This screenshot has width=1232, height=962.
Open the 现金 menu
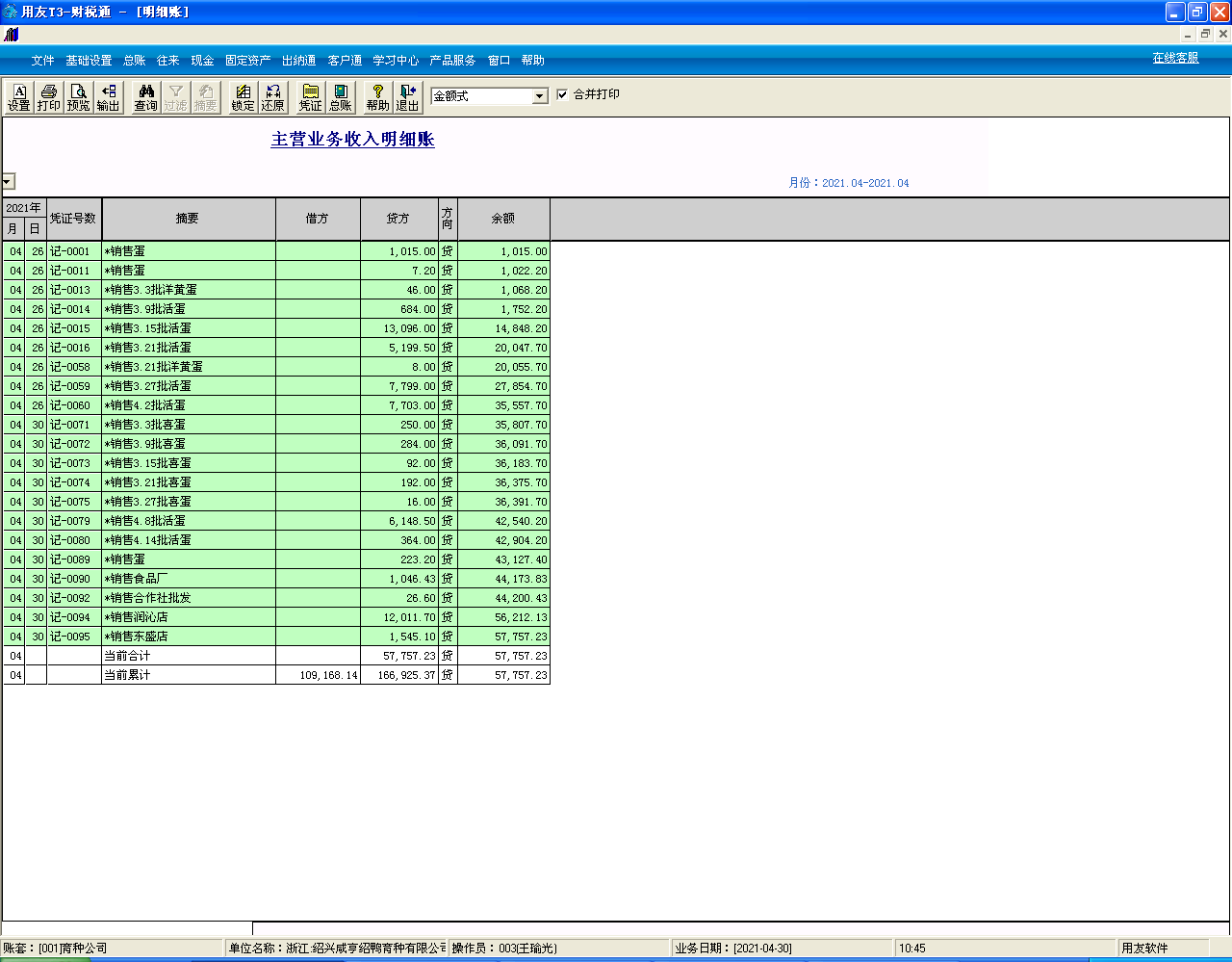(202, 60)
